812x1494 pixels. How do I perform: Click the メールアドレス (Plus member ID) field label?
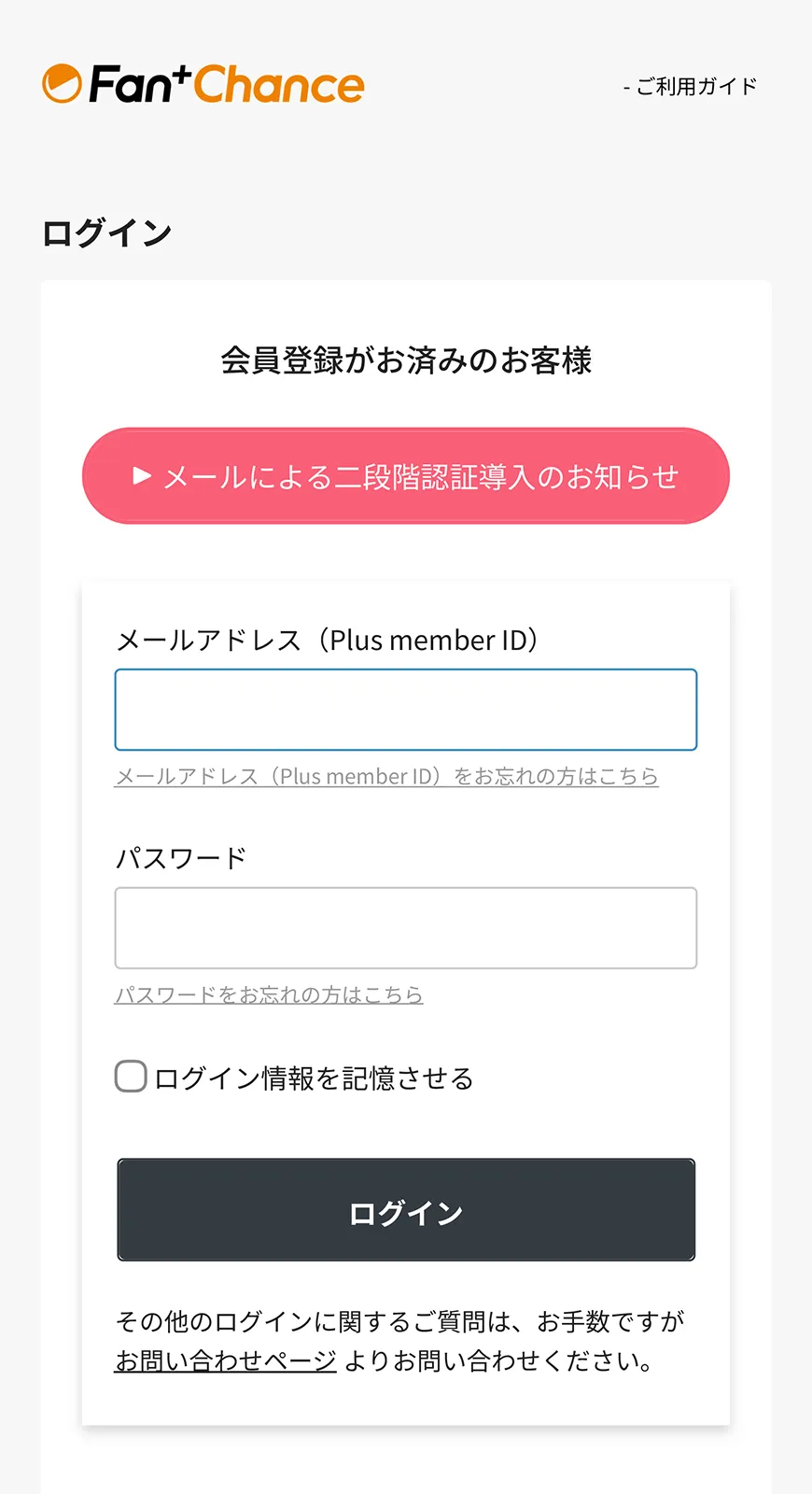(328, 641)
